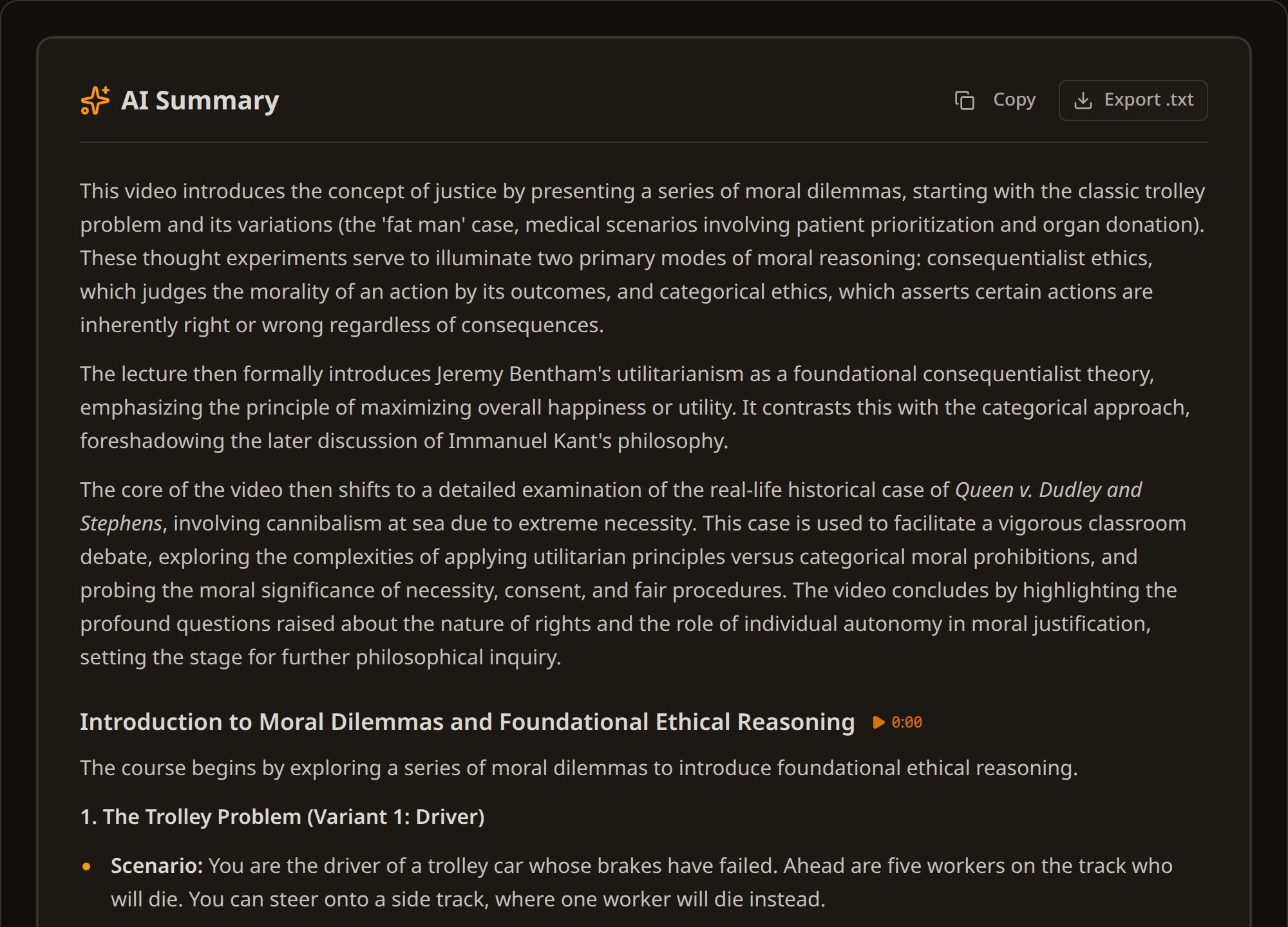
Task: Click the Trolley Problem Variant 1 subheading
Action: click(282, 816)
